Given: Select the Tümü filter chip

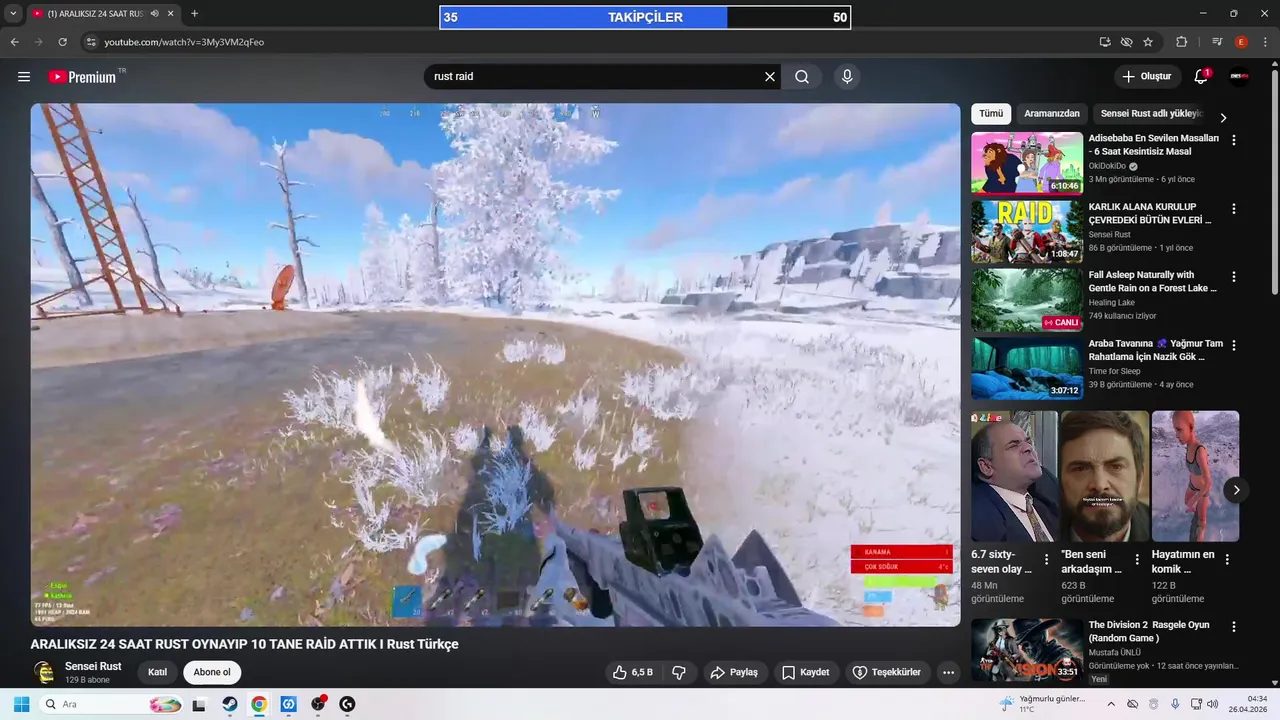Looking at the screenshot, I should [x=991, y=114].
